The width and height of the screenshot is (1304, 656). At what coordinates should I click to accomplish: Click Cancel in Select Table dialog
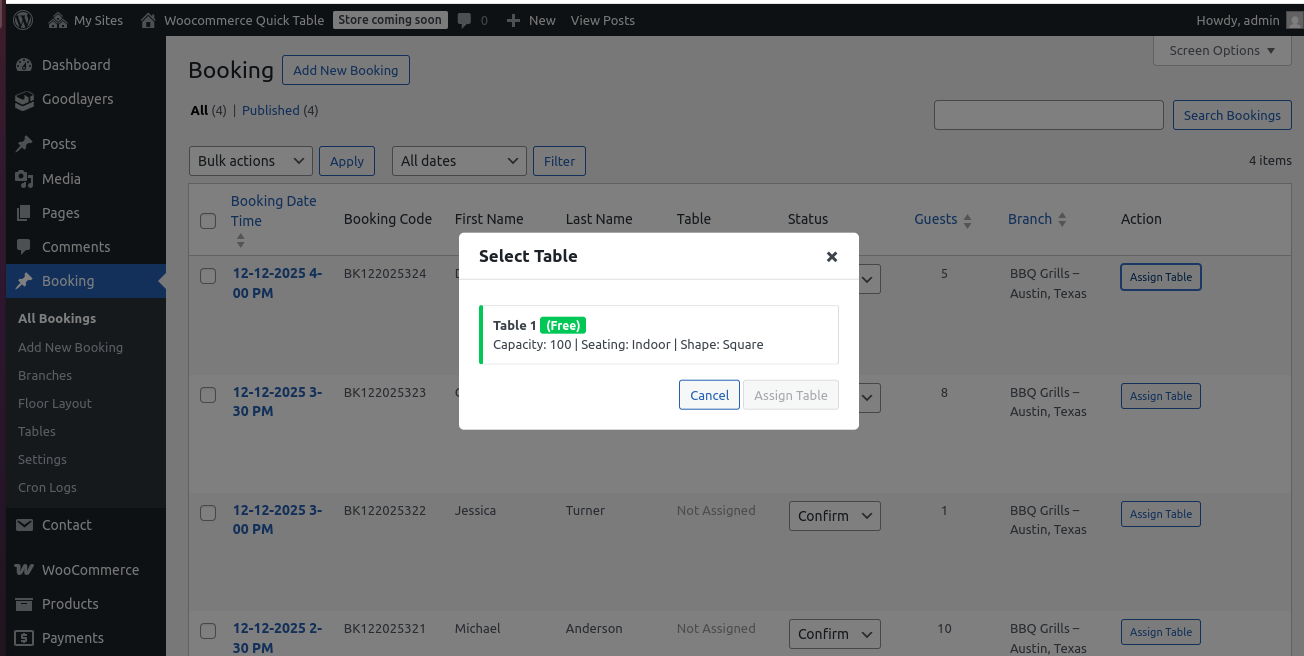tap(709, 395)
